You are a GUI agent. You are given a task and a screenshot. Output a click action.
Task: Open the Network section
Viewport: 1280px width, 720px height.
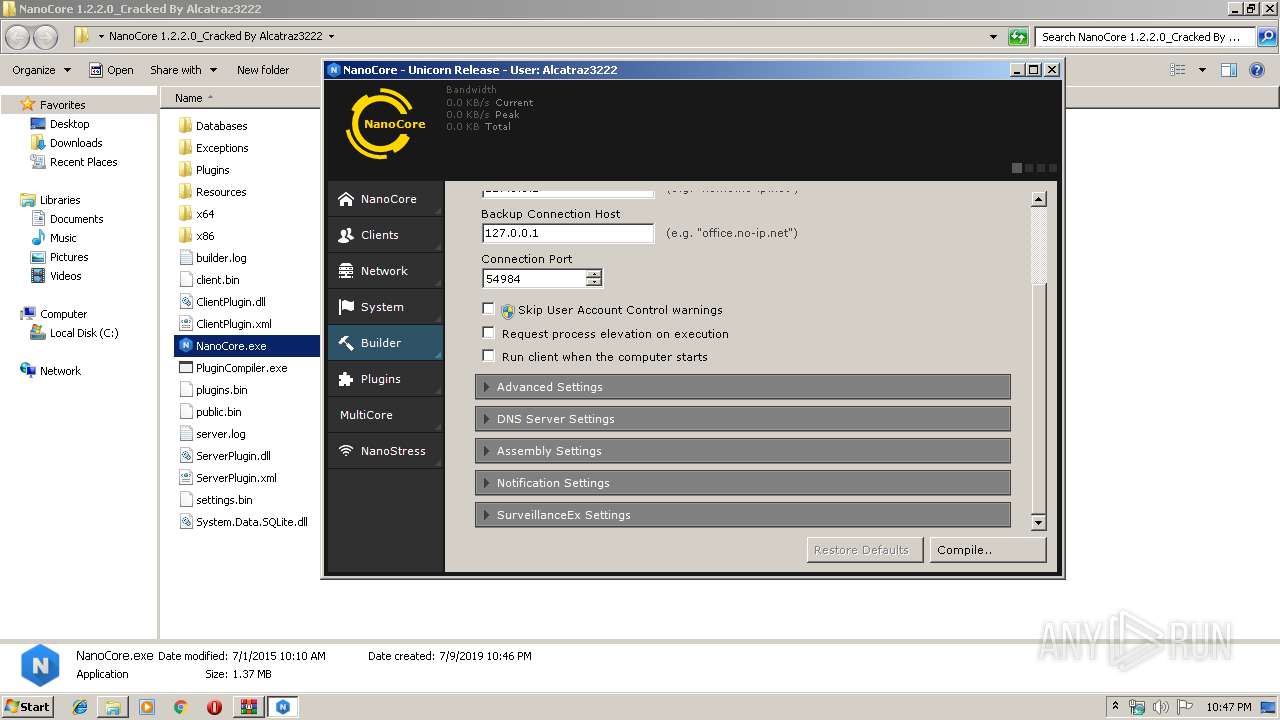click(x=385, y=271)
